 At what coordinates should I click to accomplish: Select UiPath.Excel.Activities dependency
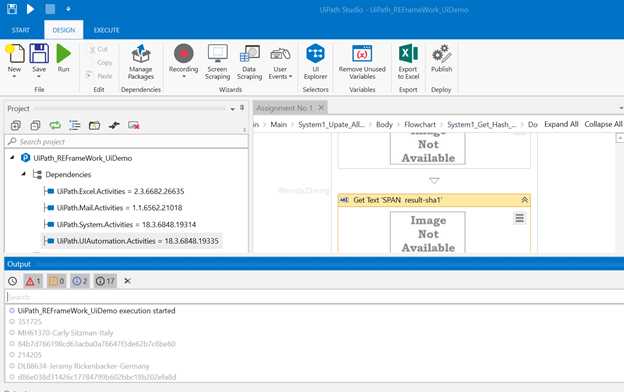point(120,191)
